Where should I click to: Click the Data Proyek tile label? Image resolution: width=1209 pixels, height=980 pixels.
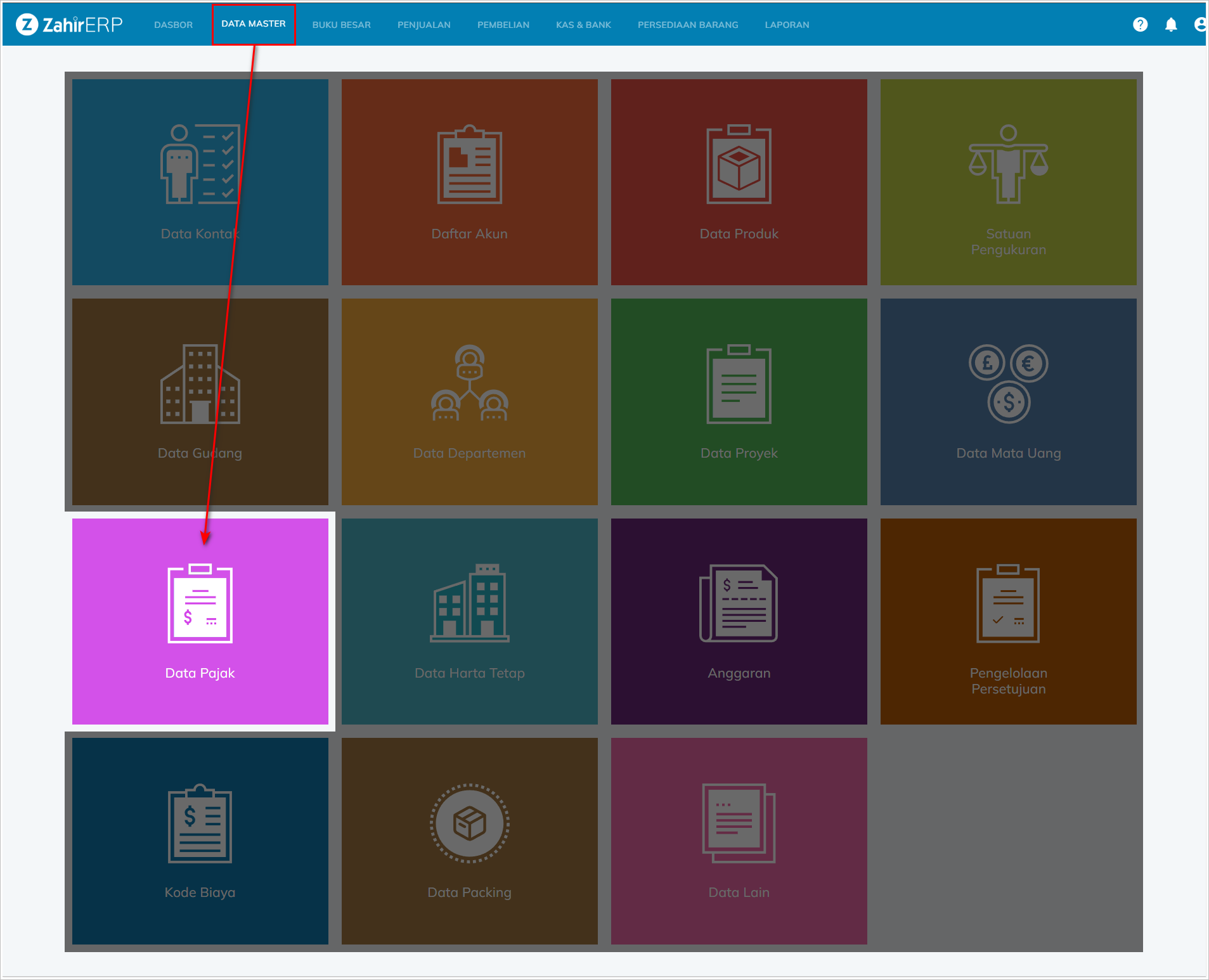[x=739, y=453]
